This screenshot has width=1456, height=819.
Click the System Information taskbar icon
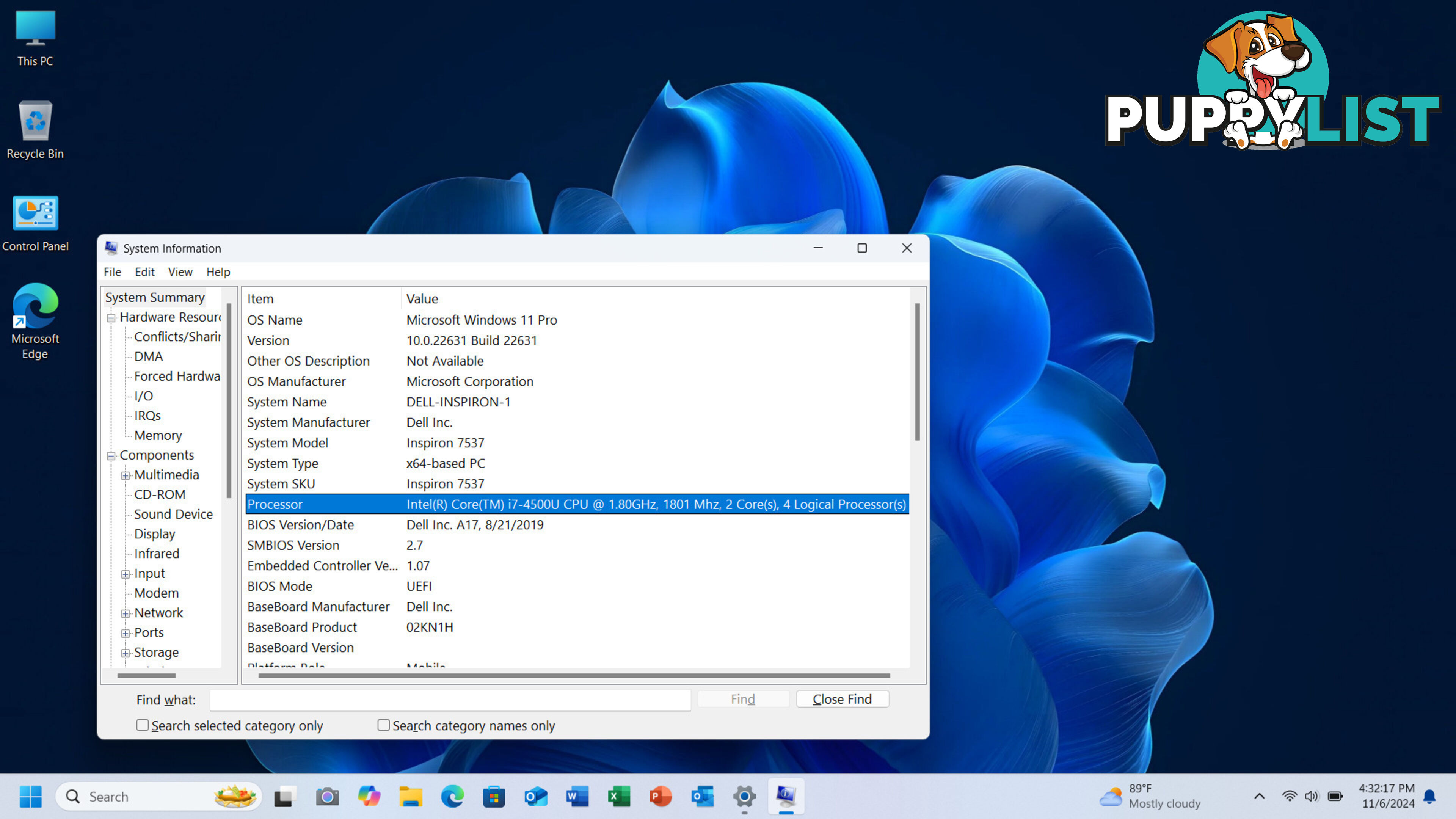click(786, 796)
